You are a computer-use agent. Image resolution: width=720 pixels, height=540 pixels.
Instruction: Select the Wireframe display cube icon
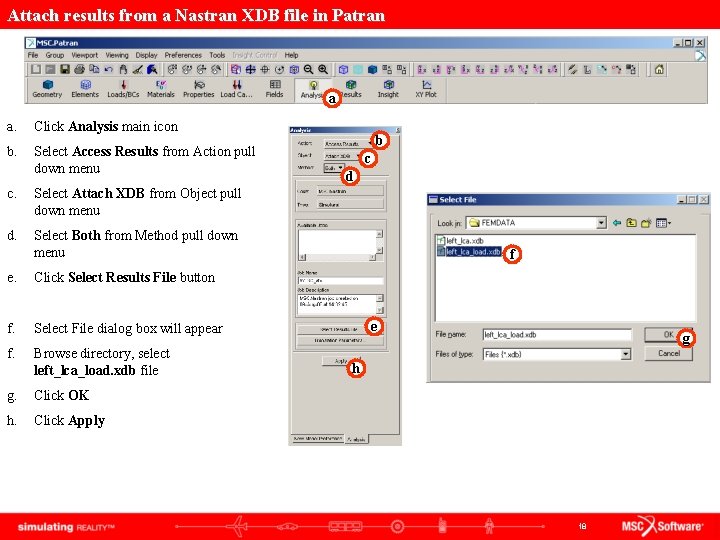point(343,69)
